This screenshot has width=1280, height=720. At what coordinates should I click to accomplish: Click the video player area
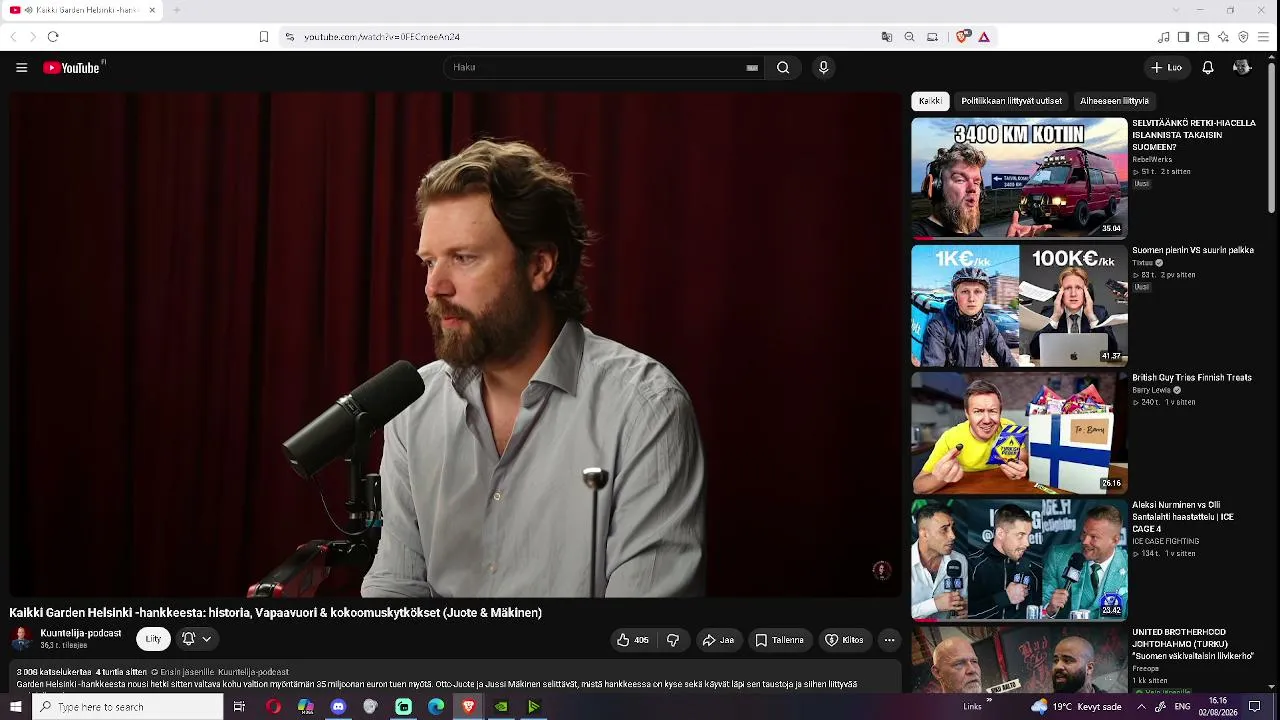pos(455,345)
